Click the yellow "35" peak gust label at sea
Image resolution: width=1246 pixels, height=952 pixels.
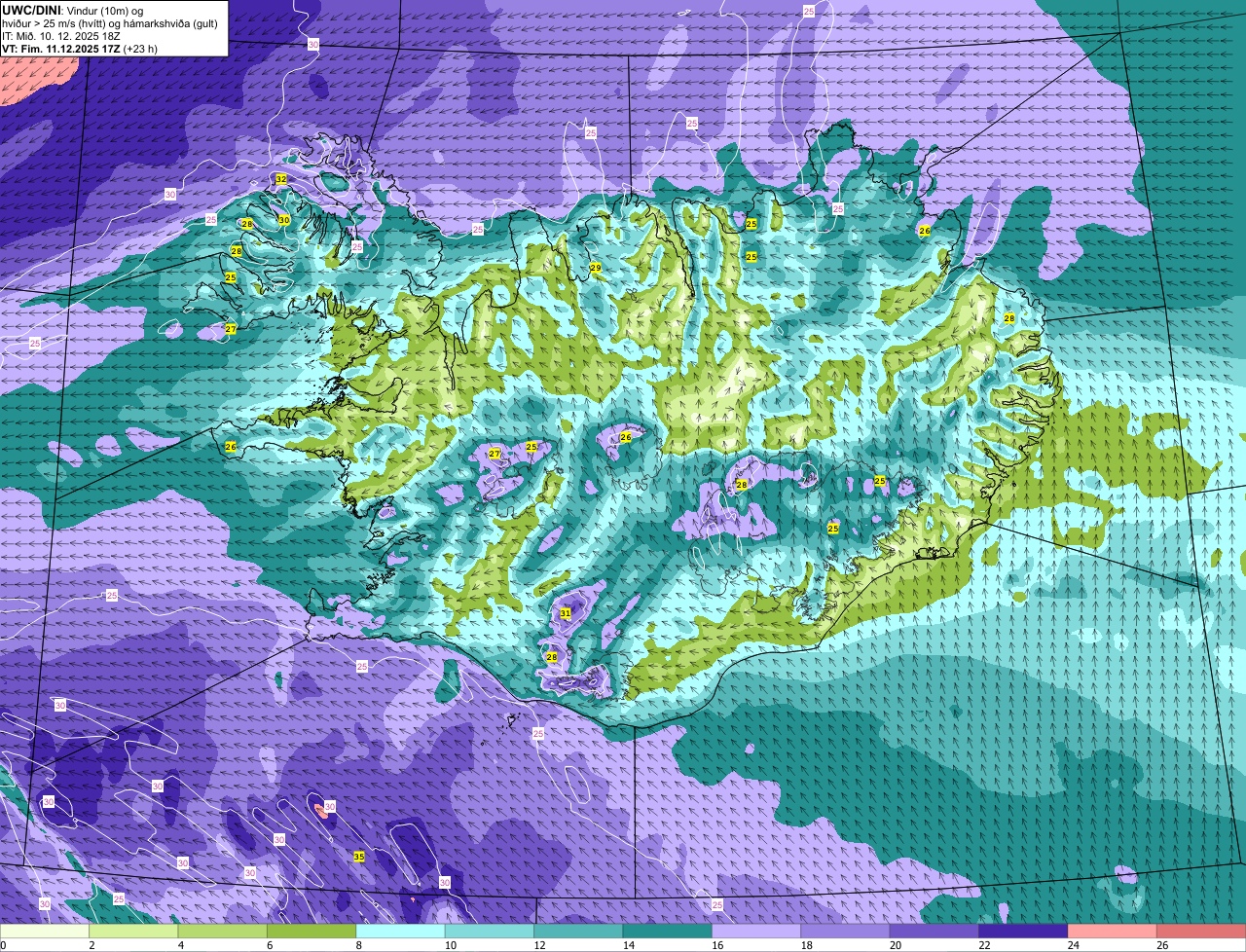358,857
